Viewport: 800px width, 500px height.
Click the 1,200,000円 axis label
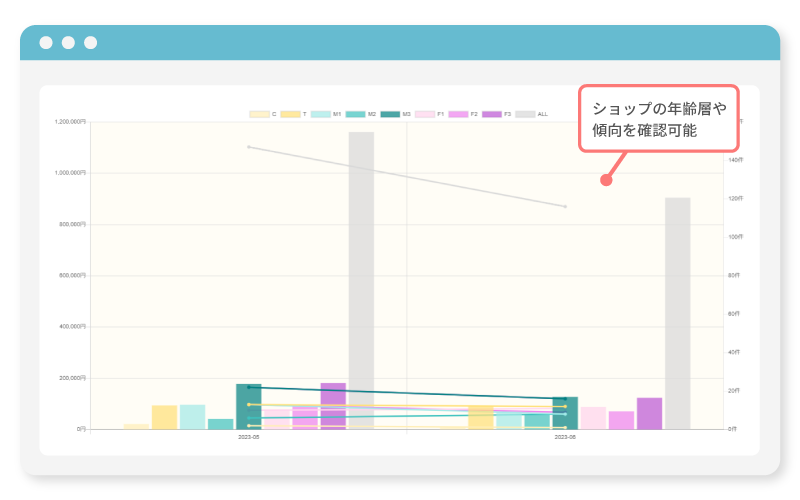point(70,122)
